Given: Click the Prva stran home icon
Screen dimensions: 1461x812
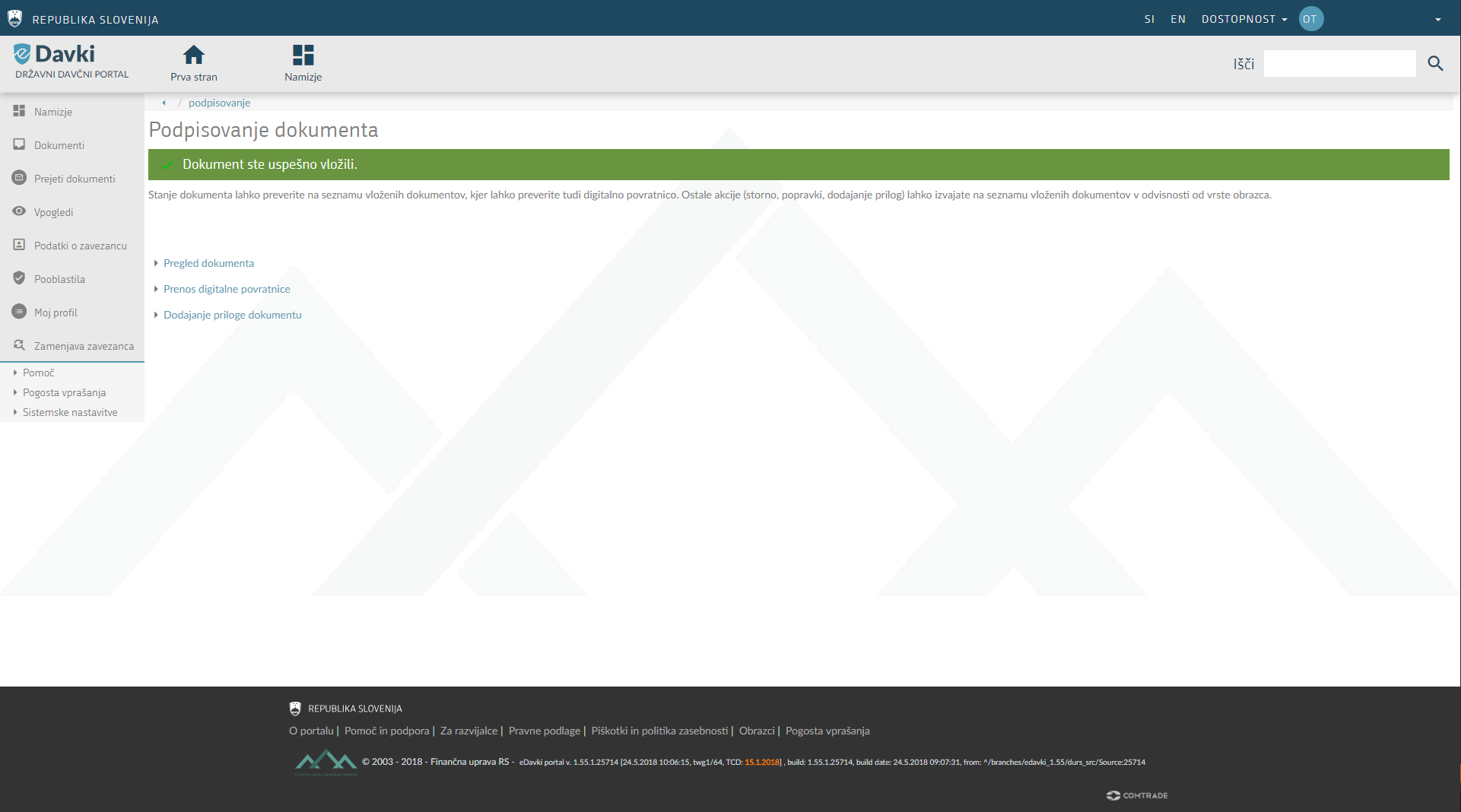Looking at the screenshot, I should coord(194,56).
